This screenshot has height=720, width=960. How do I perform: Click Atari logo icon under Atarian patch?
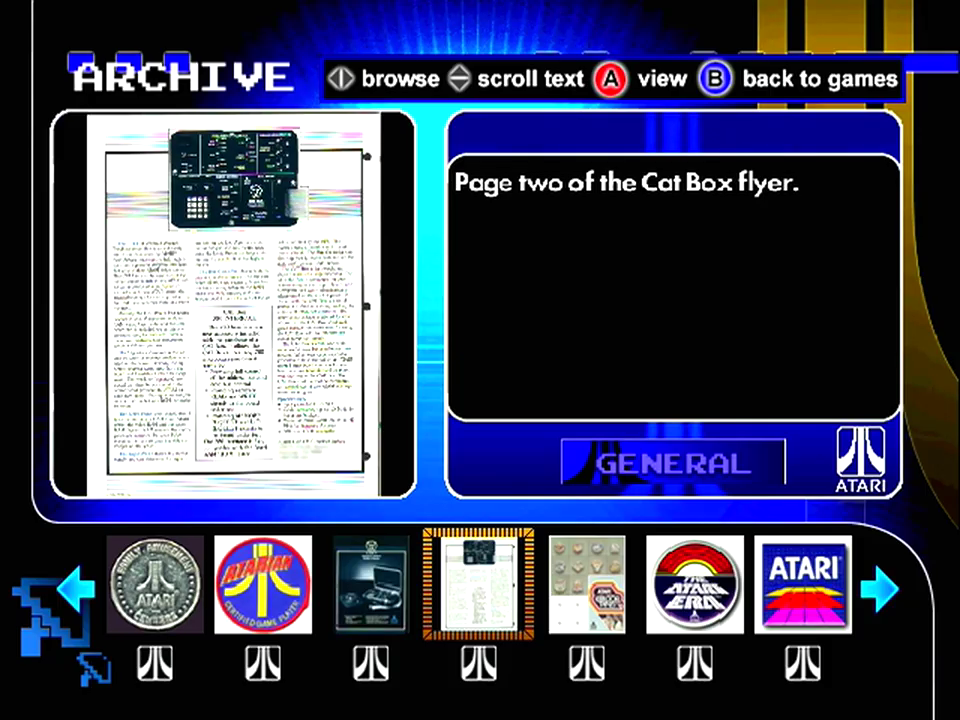pyautogui.click(x=263, y=663)
